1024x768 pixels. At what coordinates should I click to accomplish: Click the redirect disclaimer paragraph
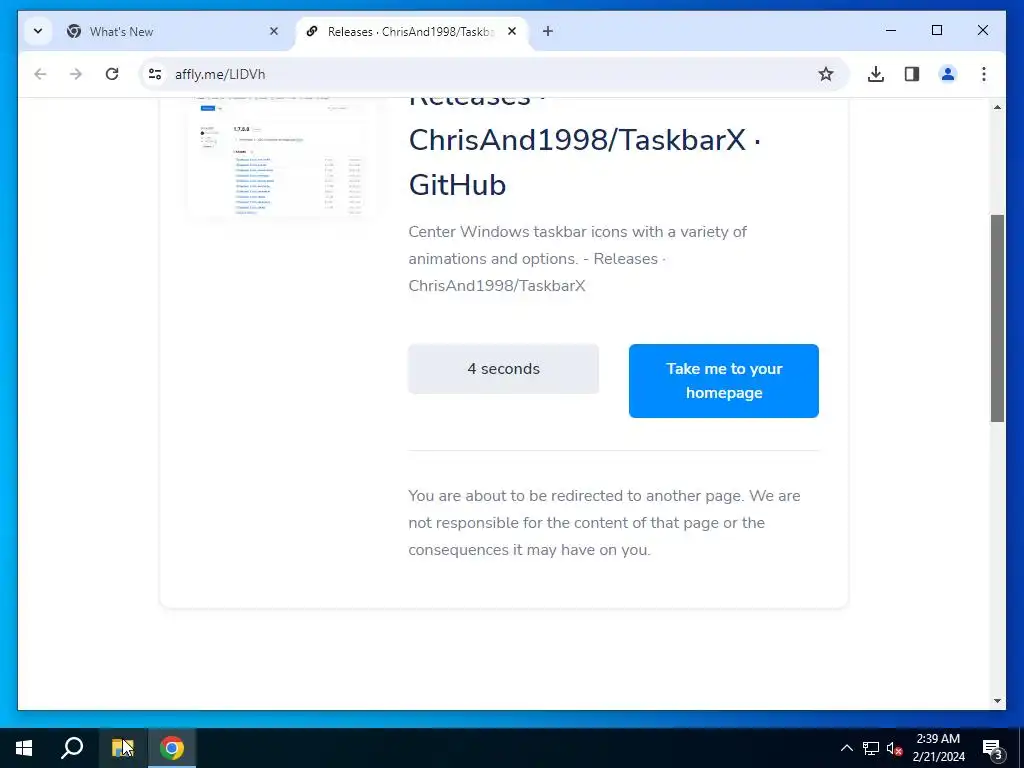pos(604,522)
